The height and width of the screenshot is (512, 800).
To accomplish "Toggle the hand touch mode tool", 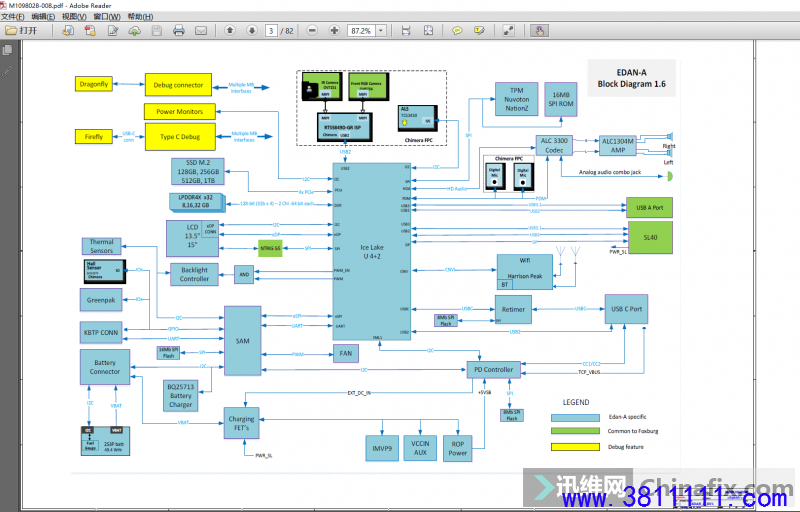I will pyautogui.click(x=539, y=31).
